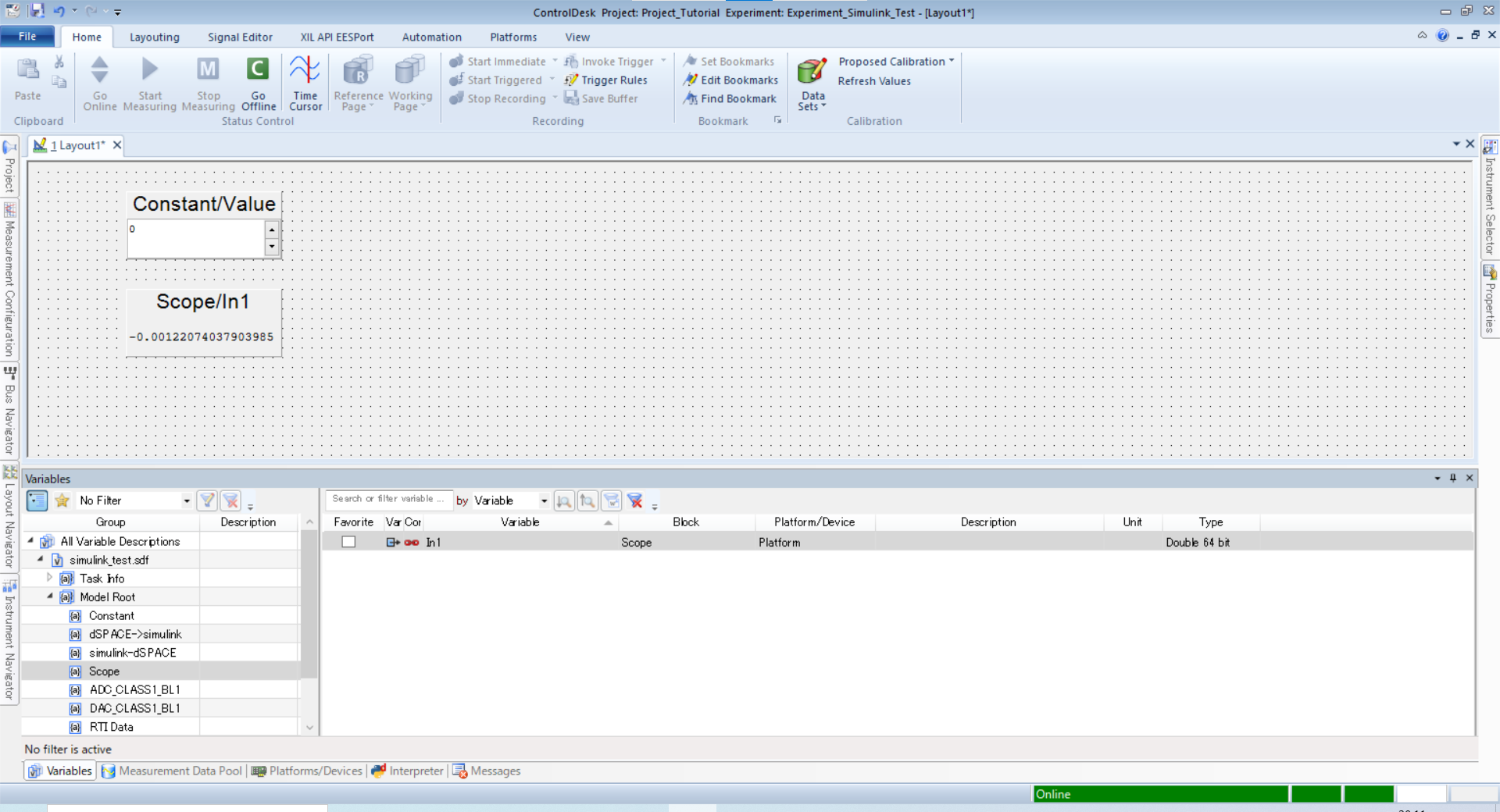Image resolution: width=1500 pixels, height=812 pixels.
Task: Increment the Constant/Value using the up stepper
Action: click(272, 229)
